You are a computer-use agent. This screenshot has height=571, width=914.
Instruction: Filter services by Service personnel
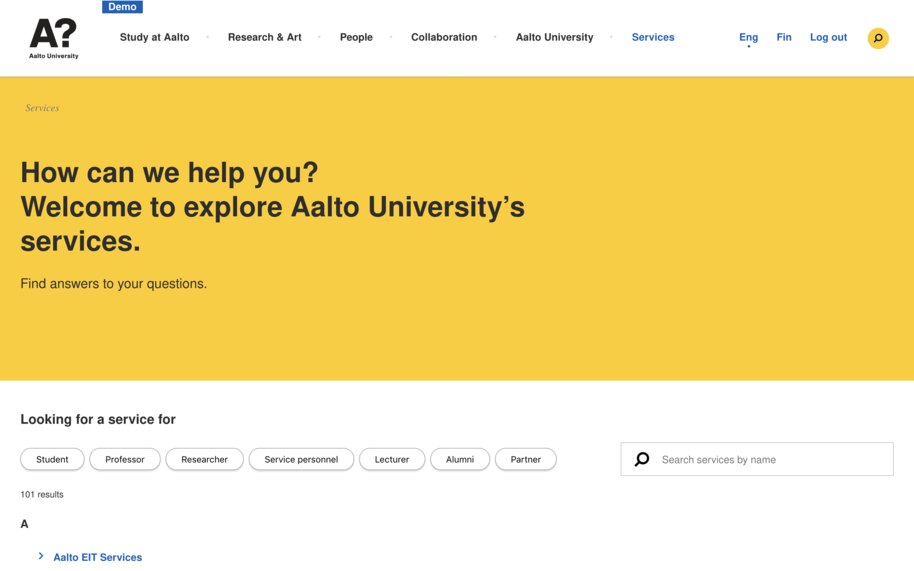[x=301, y=459]
